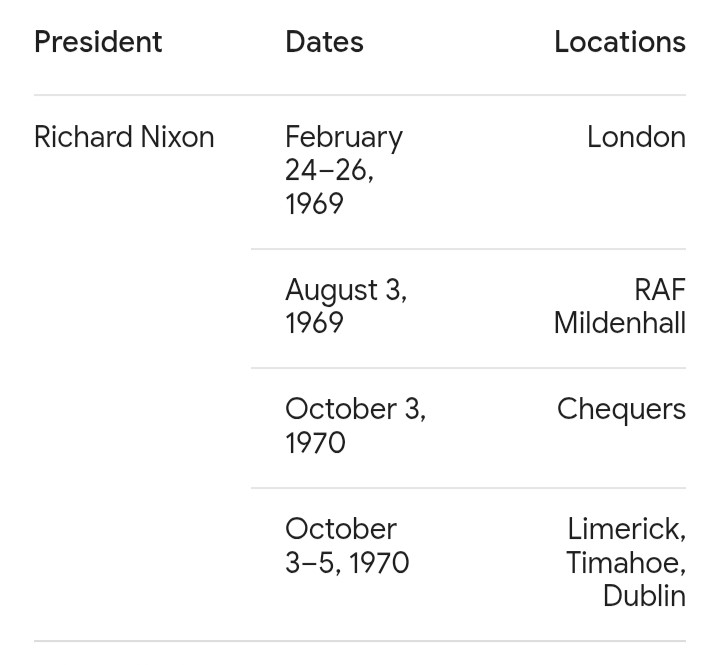Click the Chequers location entry
Viewport: 720px width, 665px height.
[x=621, y=409]
